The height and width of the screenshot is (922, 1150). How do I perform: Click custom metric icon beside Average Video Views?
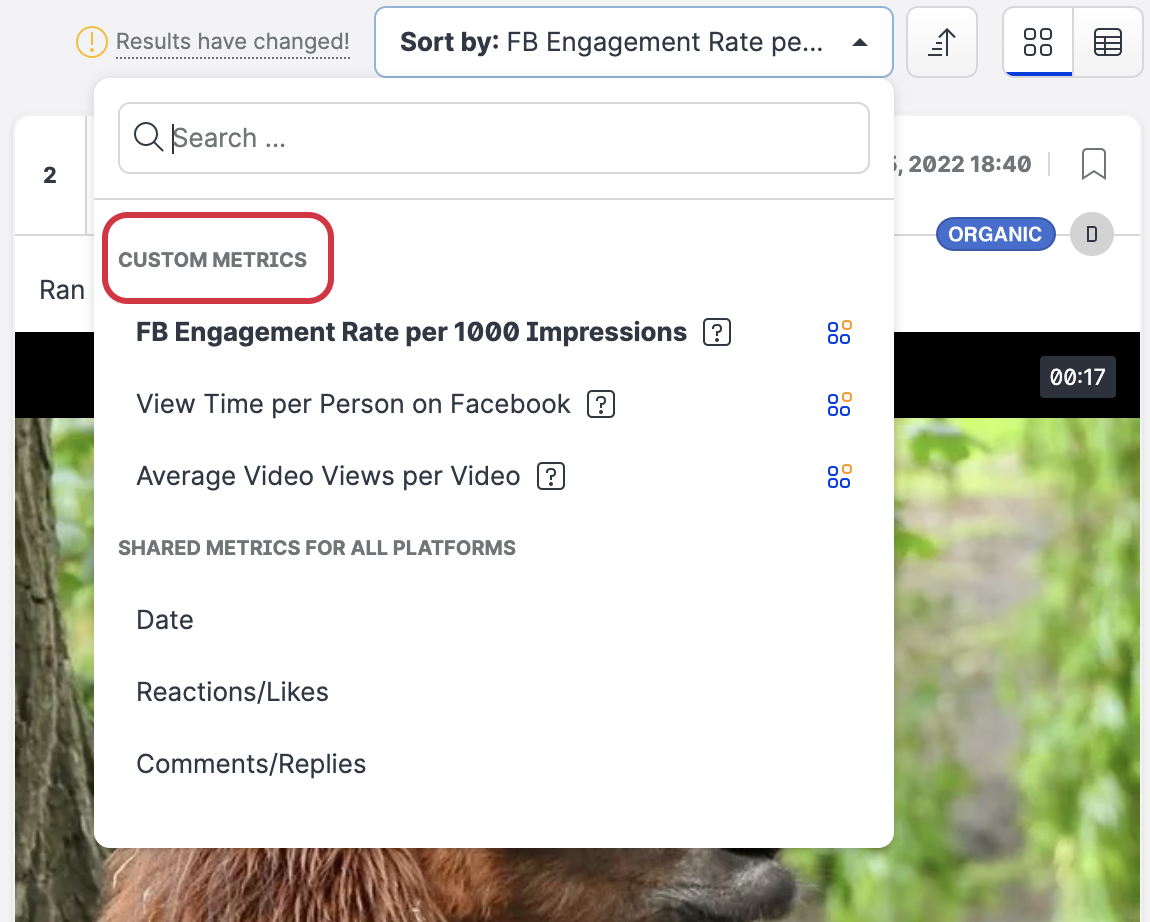pyautogui.click(x=839, y=476)
